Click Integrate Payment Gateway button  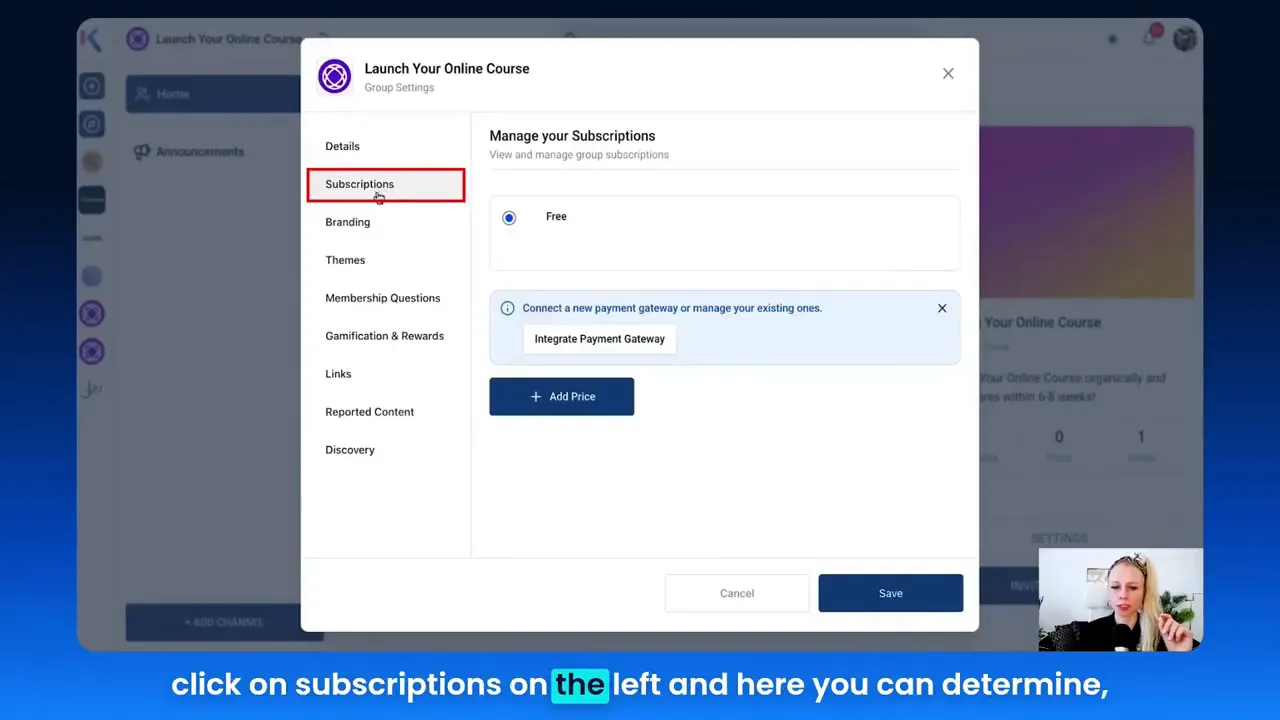pyautogui.click(x=599, y=339)
